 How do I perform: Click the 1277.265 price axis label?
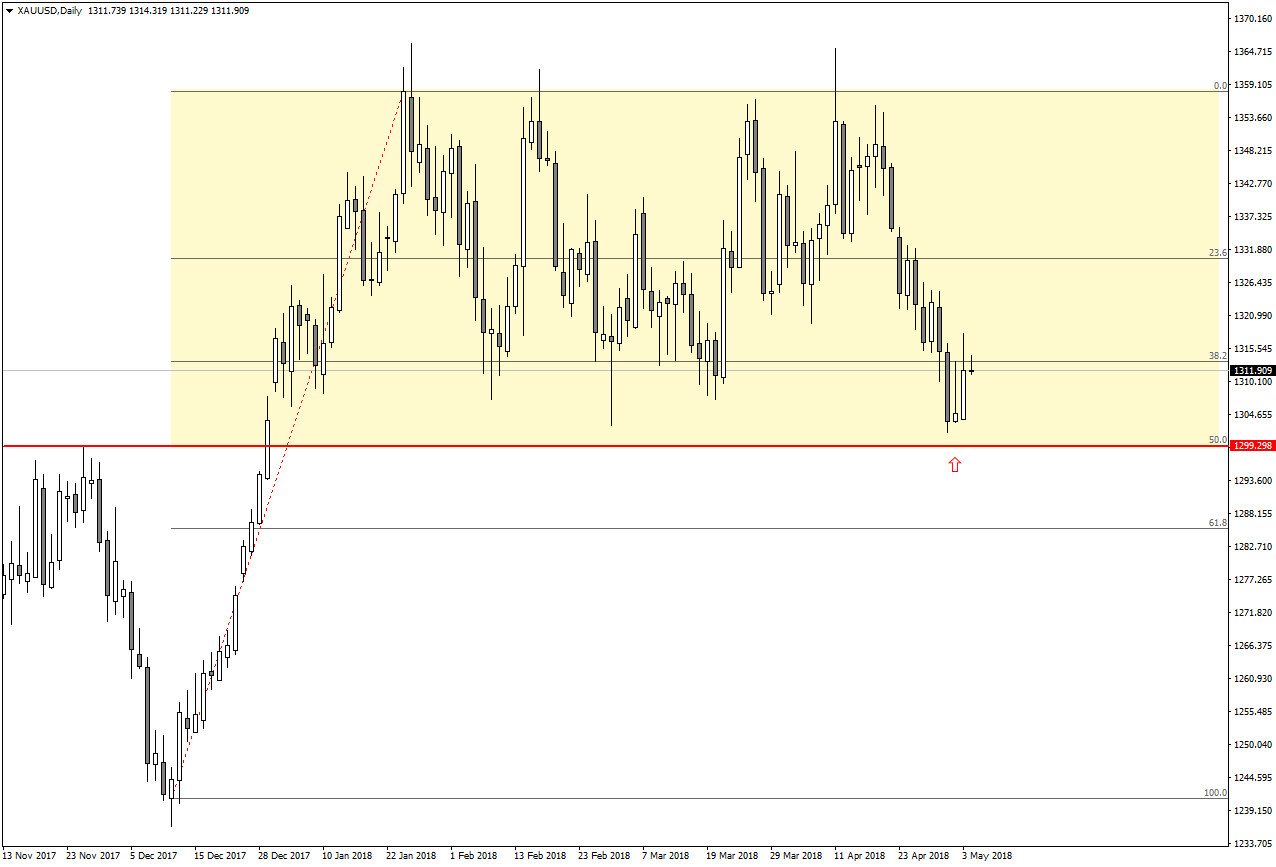pyautogui.click(x=1253, y=580)
